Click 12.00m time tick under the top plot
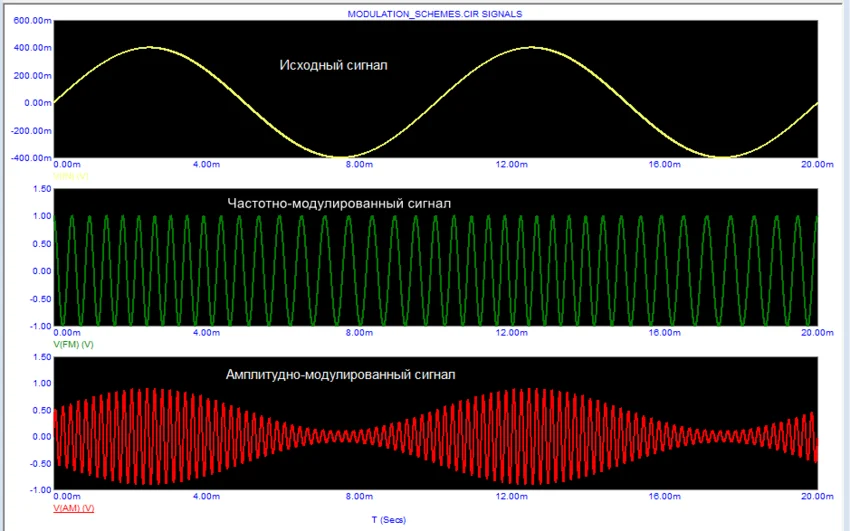Screen dimensions: 850x531 click(x=512, y=165)
